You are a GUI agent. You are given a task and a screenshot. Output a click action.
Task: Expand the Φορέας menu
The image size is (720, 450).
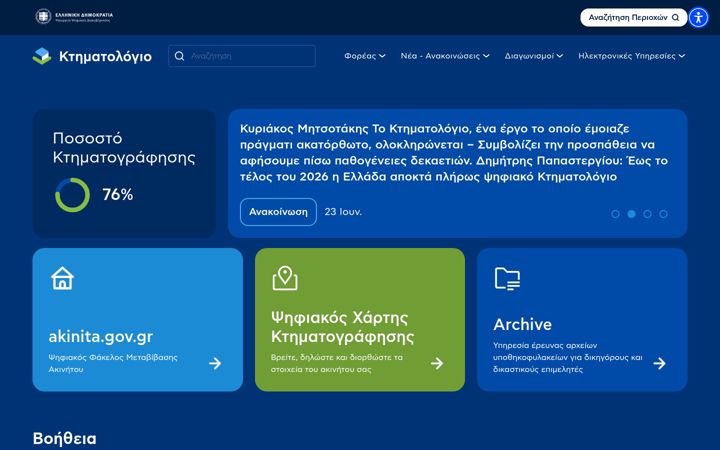pyautogui.click(x=365, y=56)
